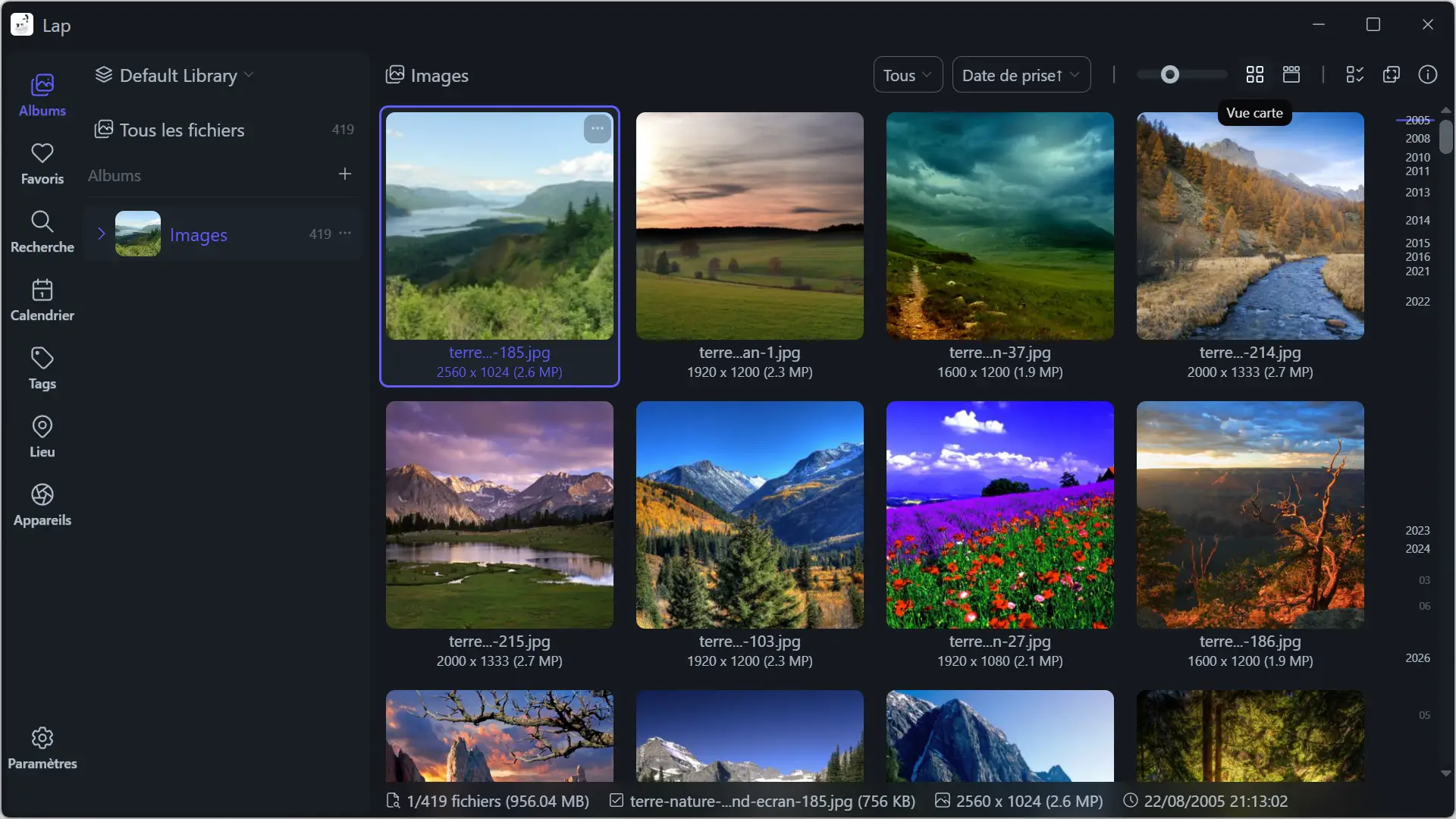
Task: Jump to year 2013 on the timeline
Action: [x=1417, y=192]
